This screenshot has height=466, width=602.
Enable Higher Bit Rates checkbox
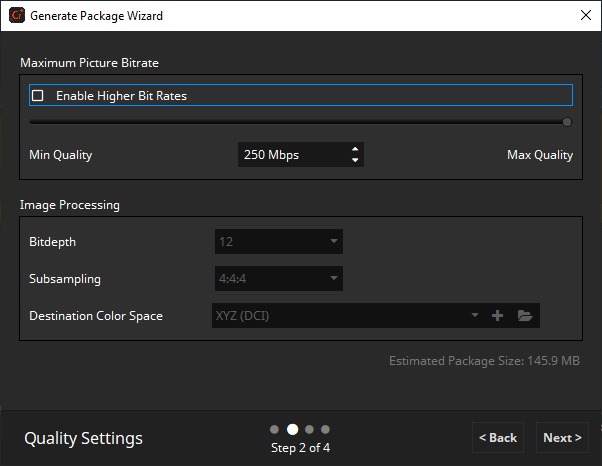click(38, 96)
